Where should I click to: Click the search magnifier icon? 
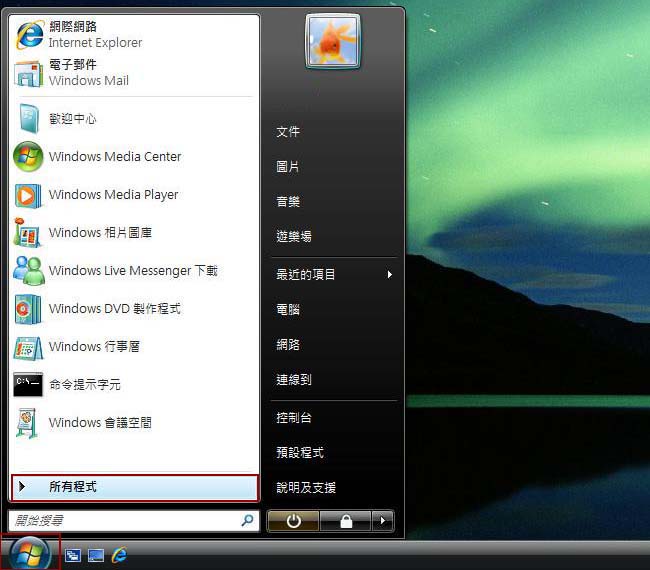pyautogui.click(x=247, y=520)
